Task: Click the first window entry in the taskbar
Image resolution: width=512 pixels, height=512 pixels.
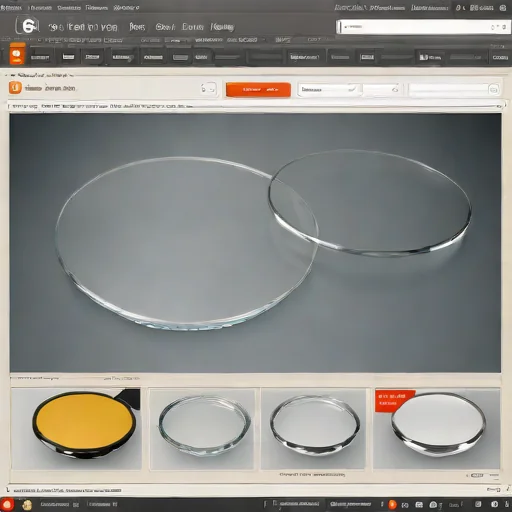Action: pyautogui.click(x=59, y=504)
